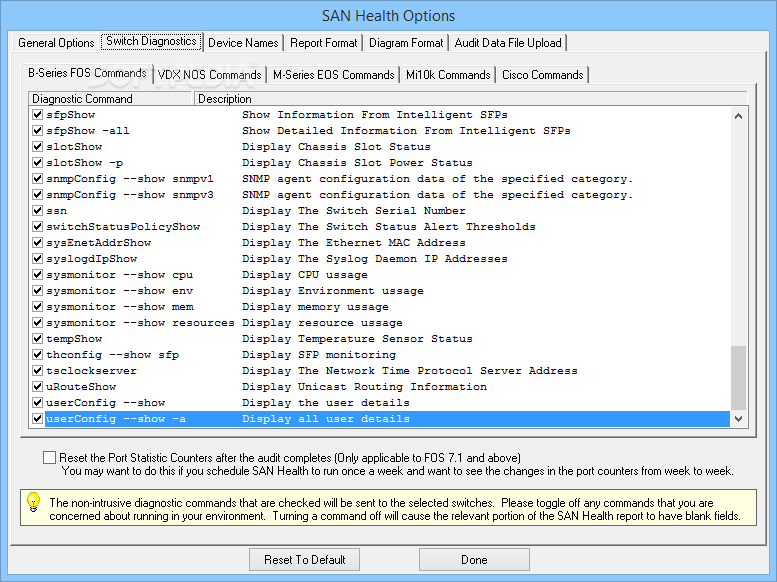Screen dimensions: 777x582
Task: Uncheck the uRouteShow checkbox
Action: click(37, 387)
